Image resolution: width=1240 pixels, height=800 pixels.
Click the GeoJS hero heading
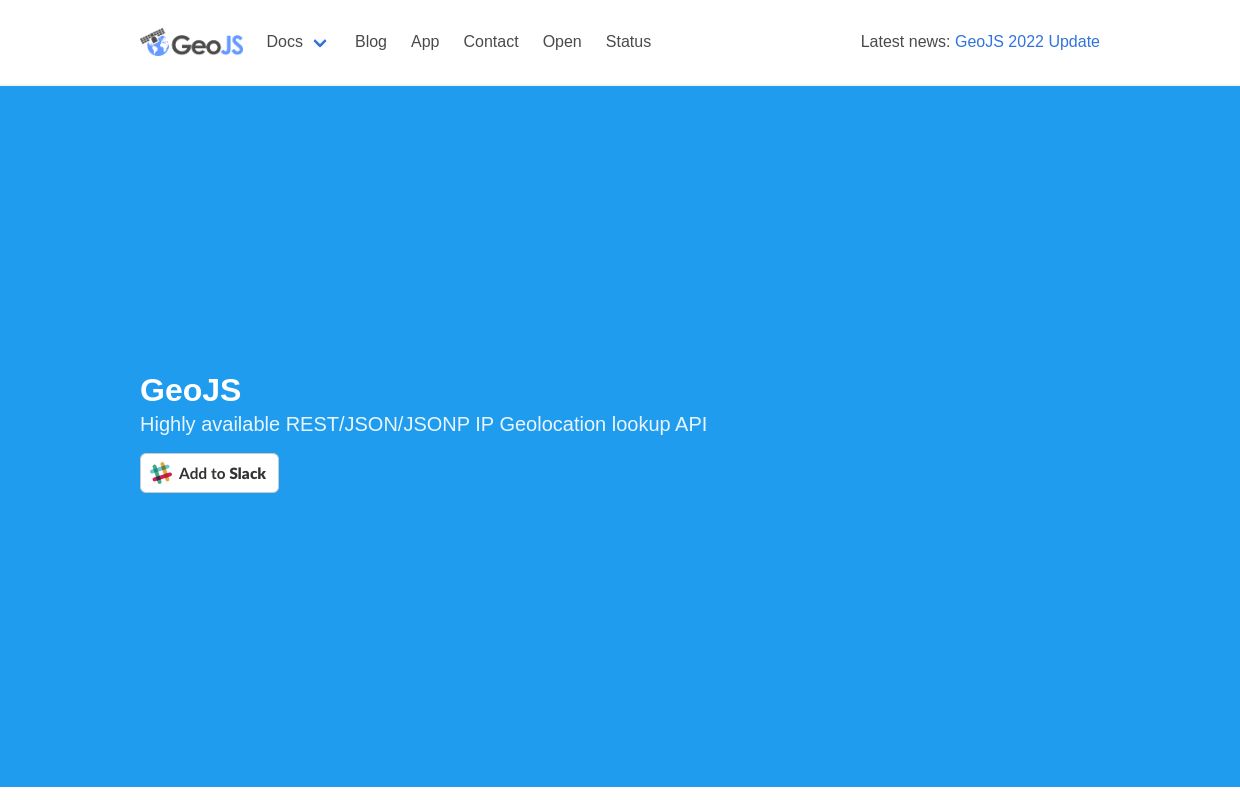tap(190, 390)
